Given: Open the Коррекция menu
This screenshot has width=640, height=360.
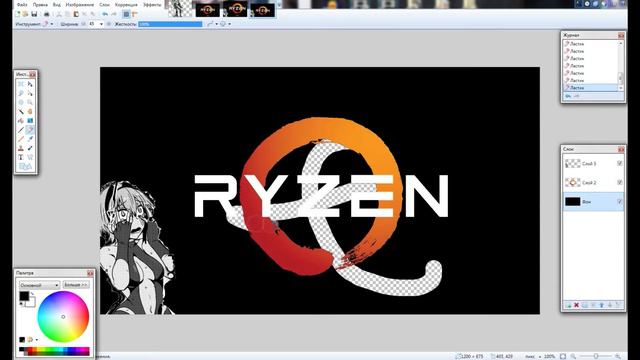Looking at the screenshot, I should [126, 5].
